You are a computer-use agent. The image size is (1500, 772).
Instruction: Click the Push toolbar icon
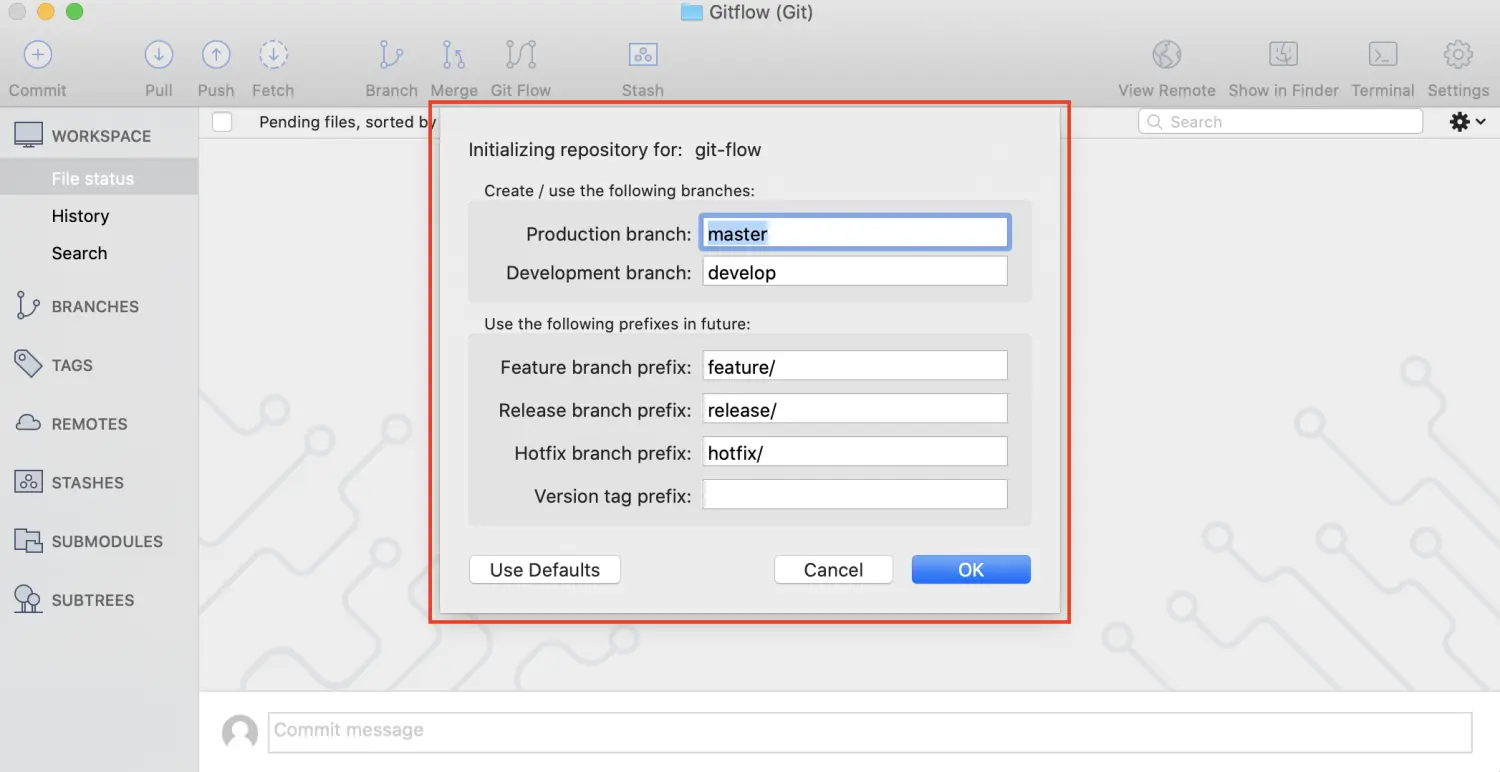(x=216, y=55)
